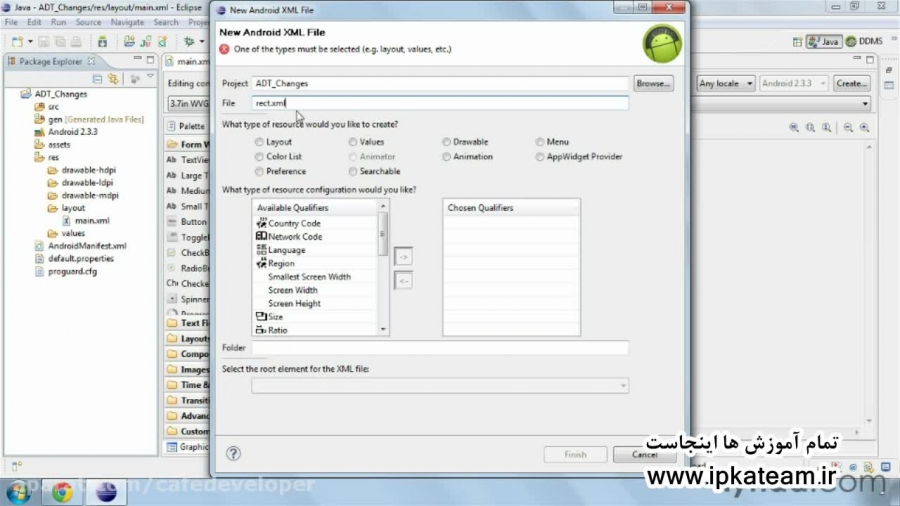Switch to the Package Explorer tab
The height and width of the screenshot is (506, 900).
(50, 61)
